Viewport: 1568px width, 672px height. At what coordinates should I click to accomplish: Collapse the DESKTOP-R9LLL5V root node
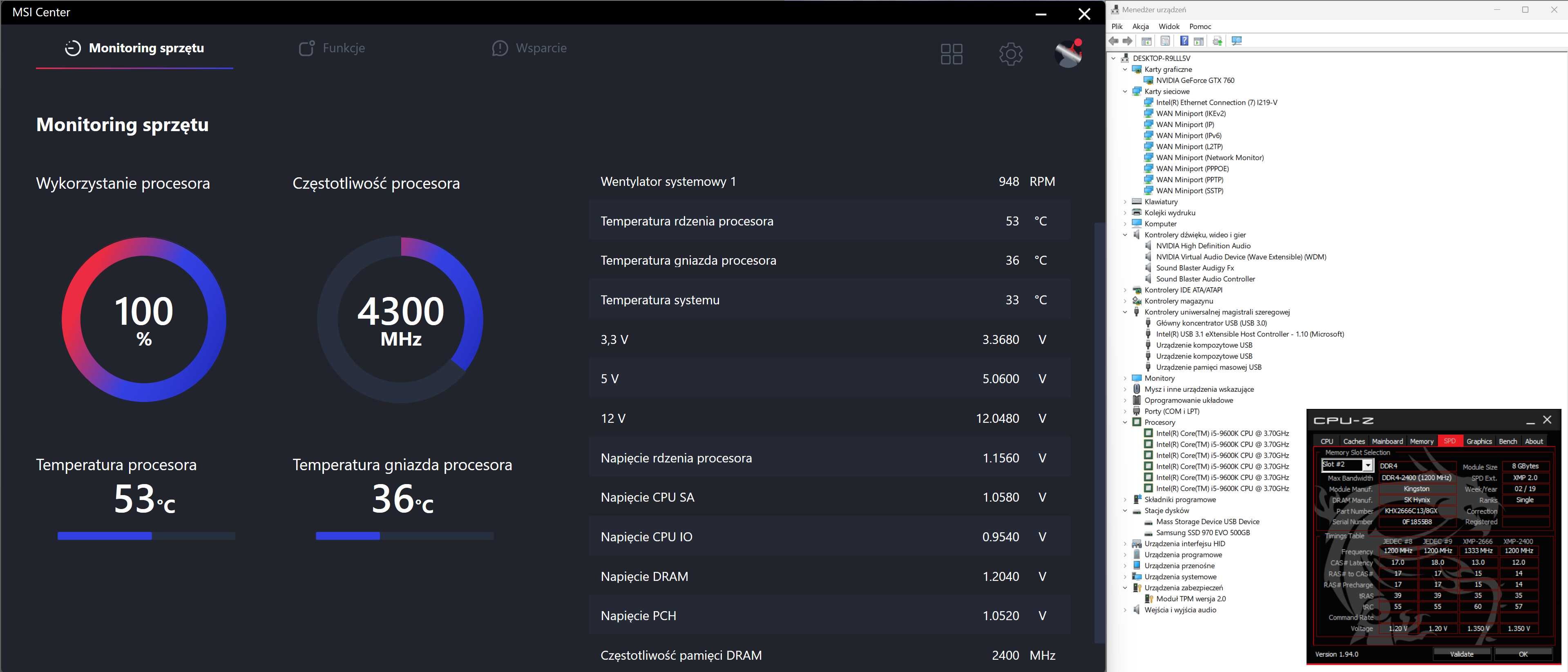coord(1114,58)
